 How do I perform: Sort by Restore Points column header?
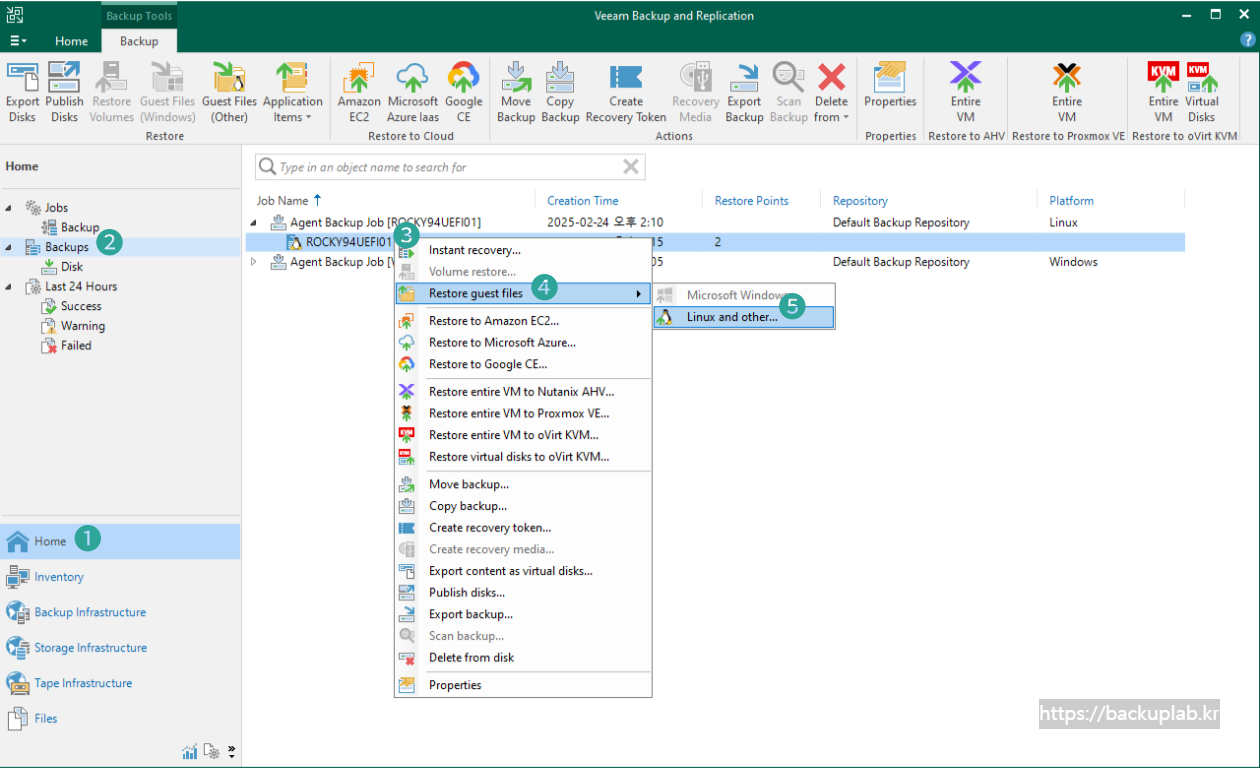[x=752, y=200]
